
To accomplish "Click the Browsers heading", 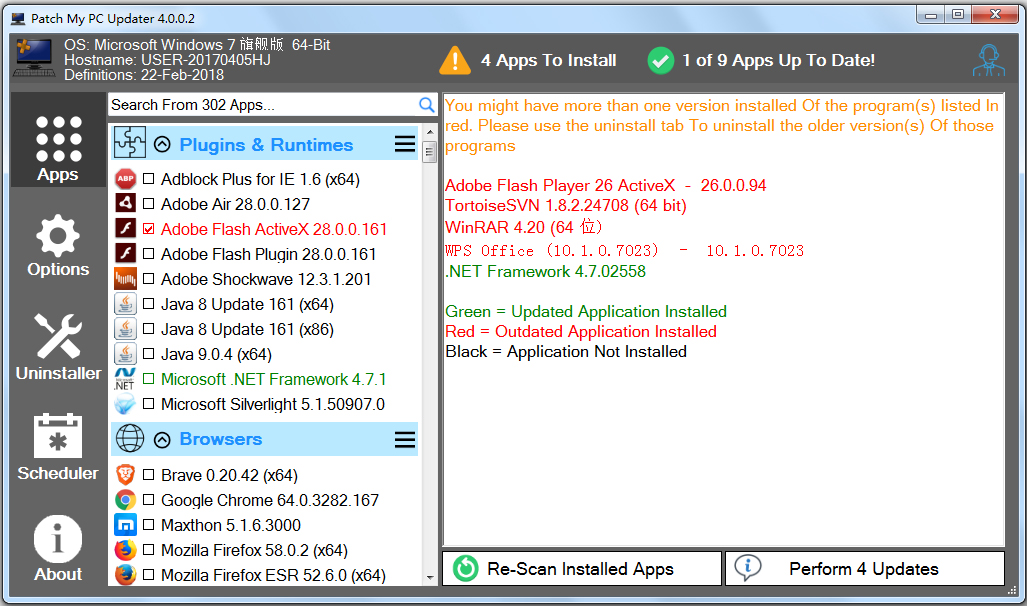I will (x=221, y=439).
